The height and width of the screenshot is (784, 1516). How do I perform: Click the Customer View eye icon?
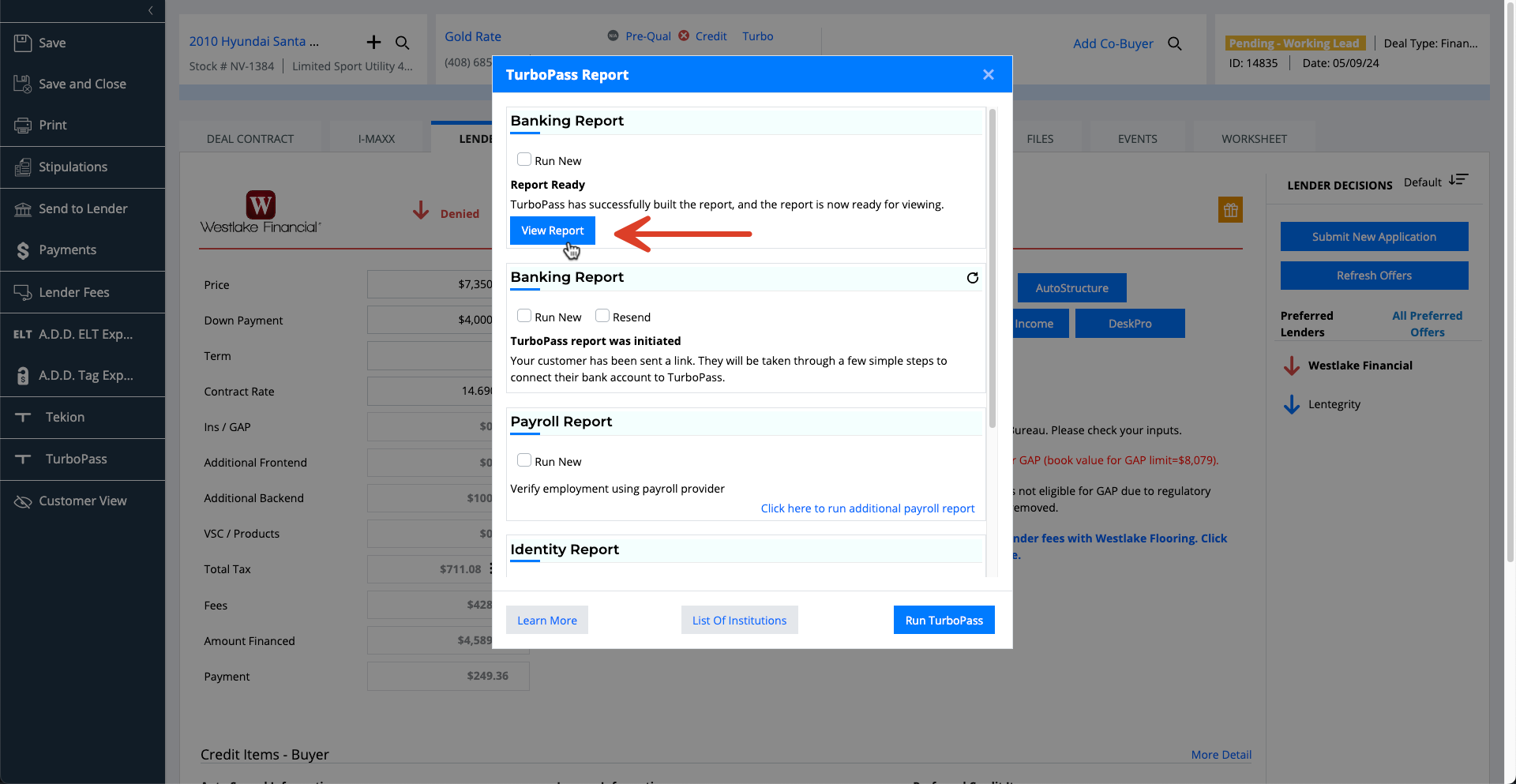23,501
